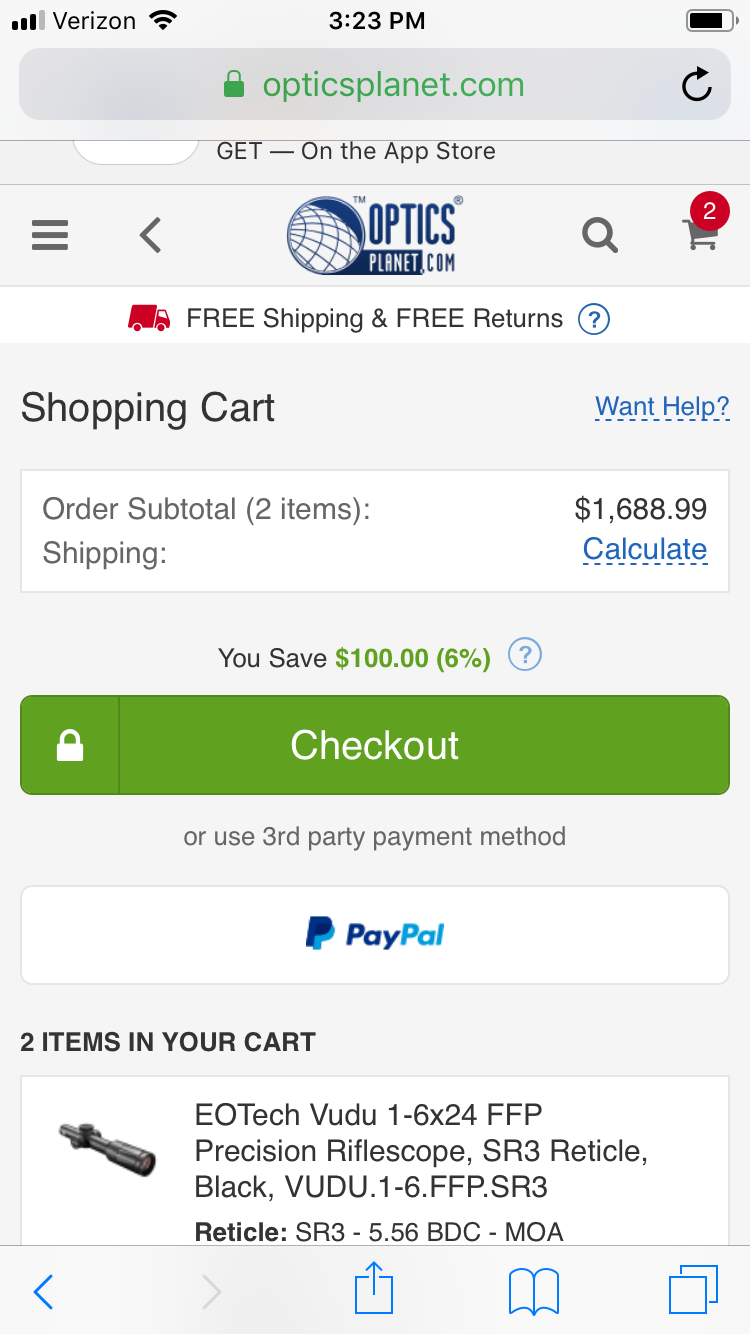
Task: Open the Safari bookmarks icon
Action: [x=533, y=1292]
